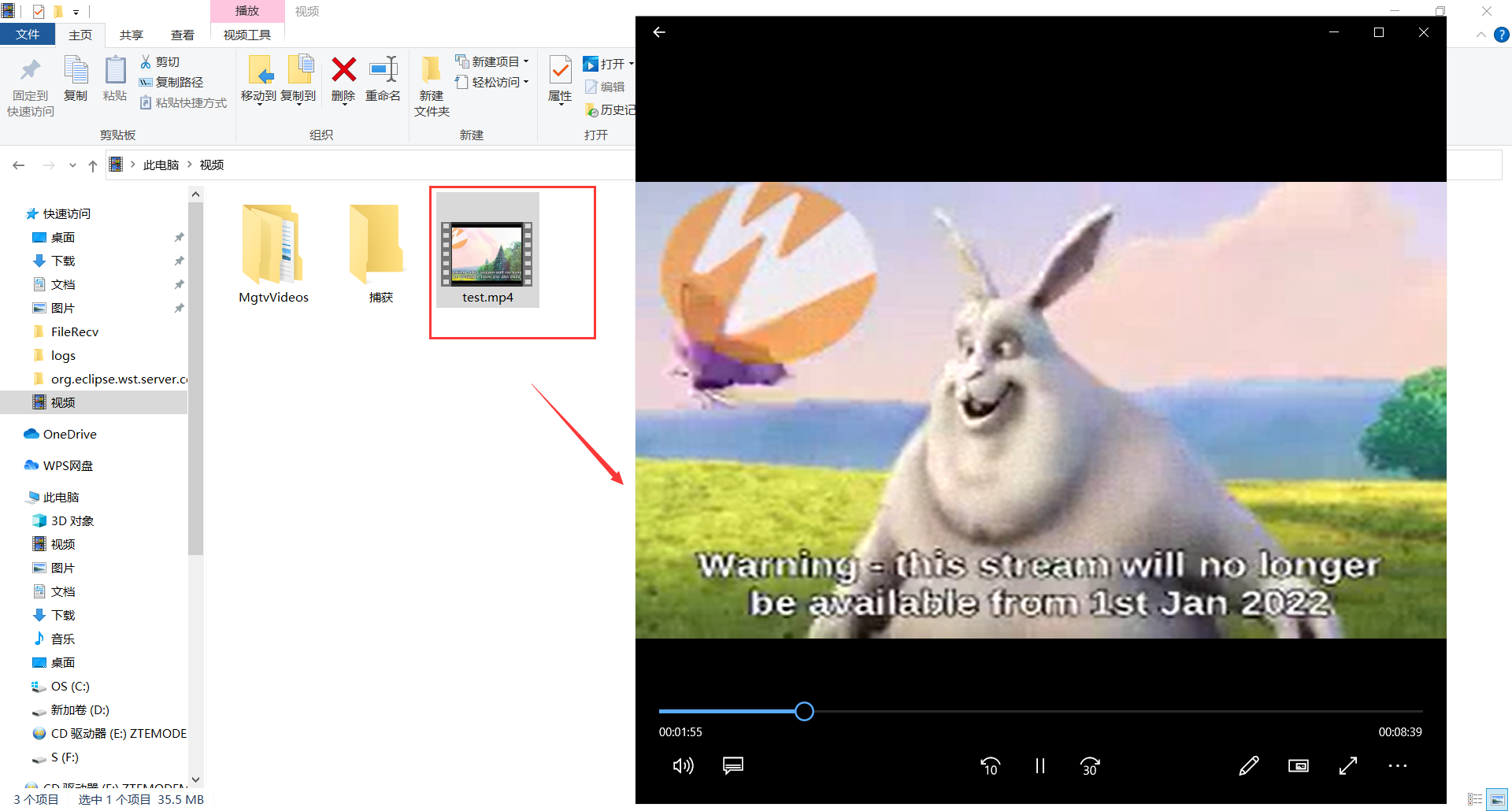1512x811 pixels.
Task: Click the red Delete button
Action: [x=343, y=80]
